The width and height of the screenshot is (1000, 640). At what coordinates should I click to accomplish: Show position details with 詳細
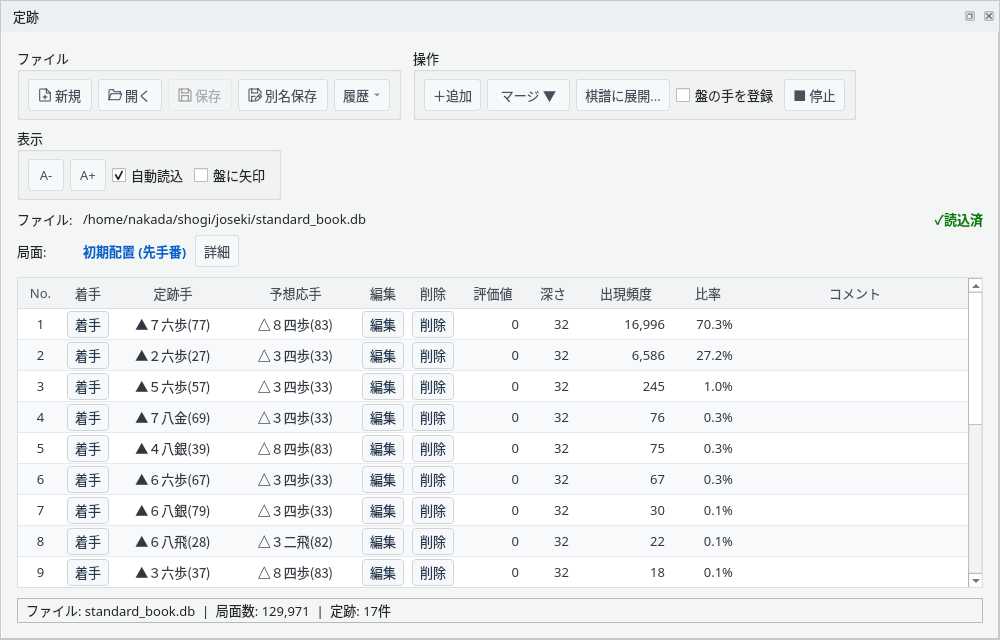[217, 252]
